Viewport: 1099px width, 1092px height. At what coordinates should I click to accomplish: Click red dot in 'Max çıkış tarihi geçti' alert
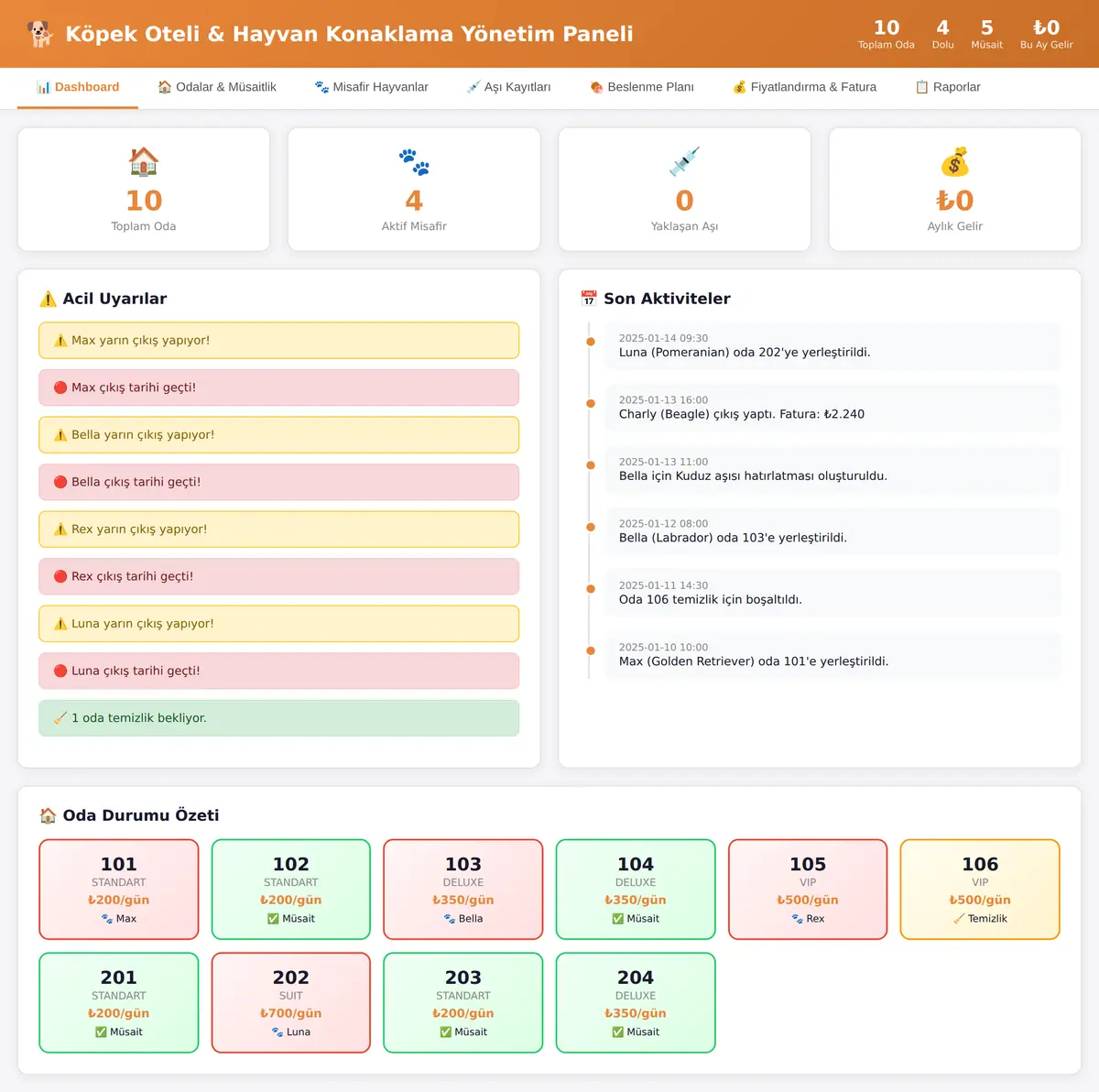click(x=60, y=388)
